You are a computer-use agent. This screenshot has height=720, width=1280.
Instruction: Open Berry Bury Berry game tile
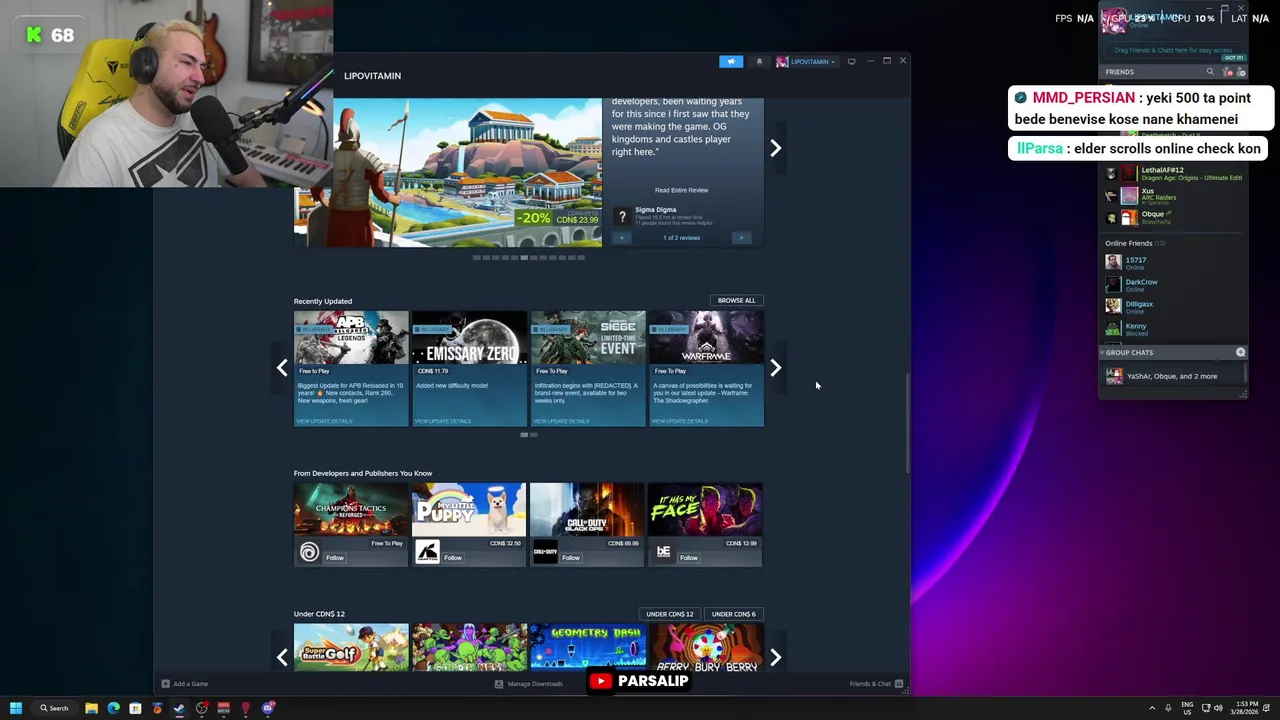point(705,647)
